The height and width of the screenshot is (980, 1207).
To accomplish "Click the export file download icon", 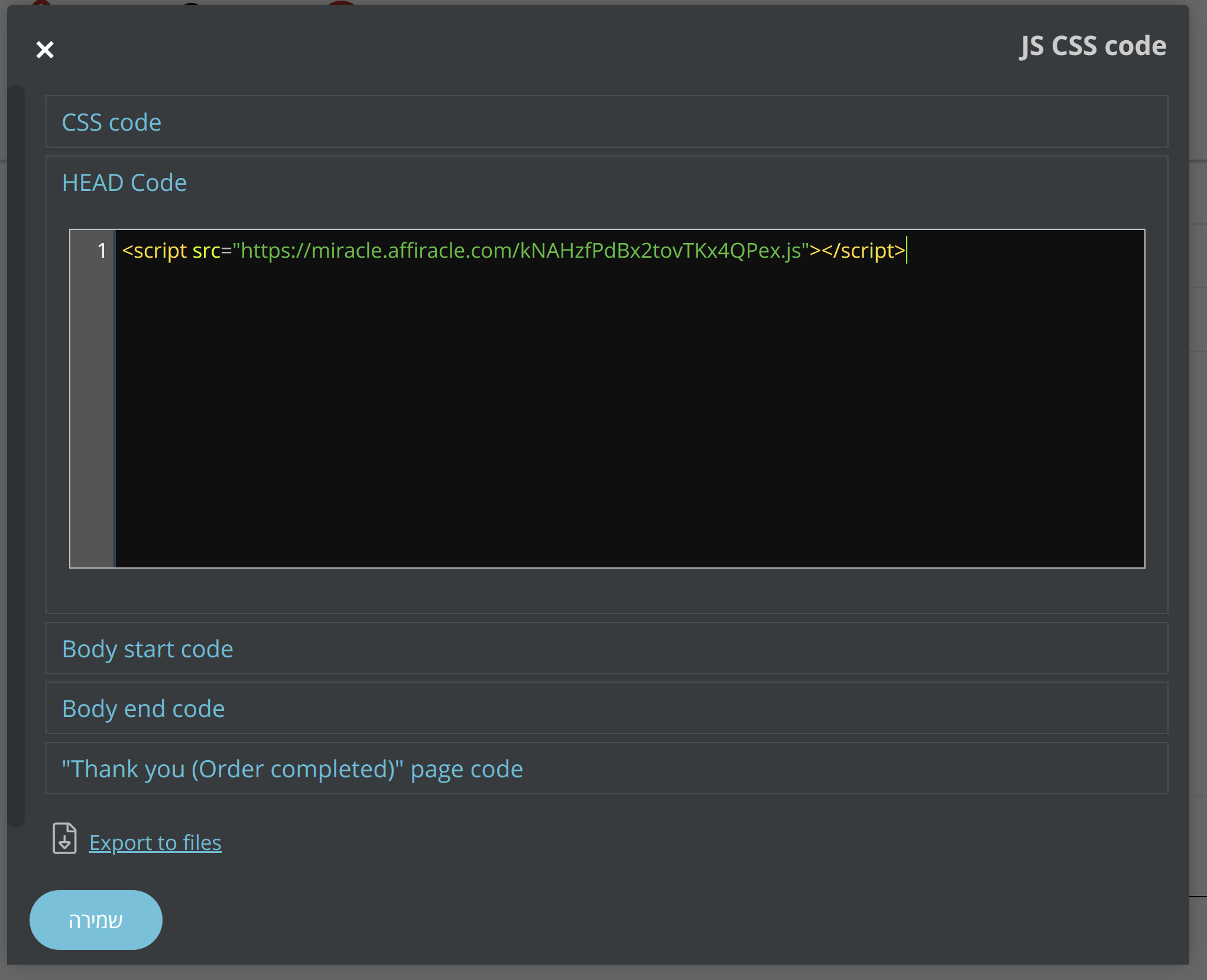I will pyautogui.click(x=64, y=838).
